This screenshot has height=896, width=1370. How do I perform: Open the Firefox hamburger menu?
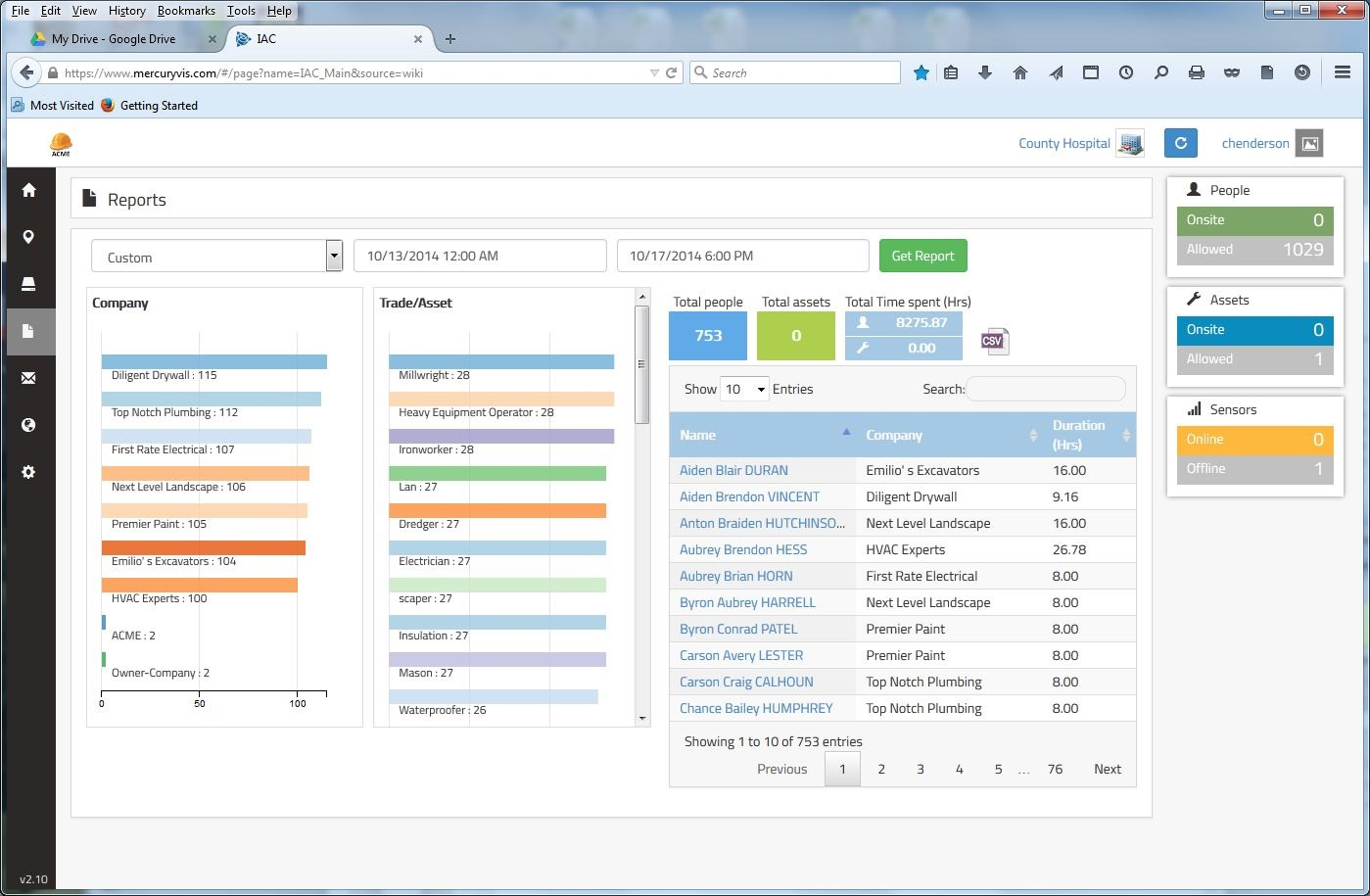pyautogui.click(x=1343, y=72)
